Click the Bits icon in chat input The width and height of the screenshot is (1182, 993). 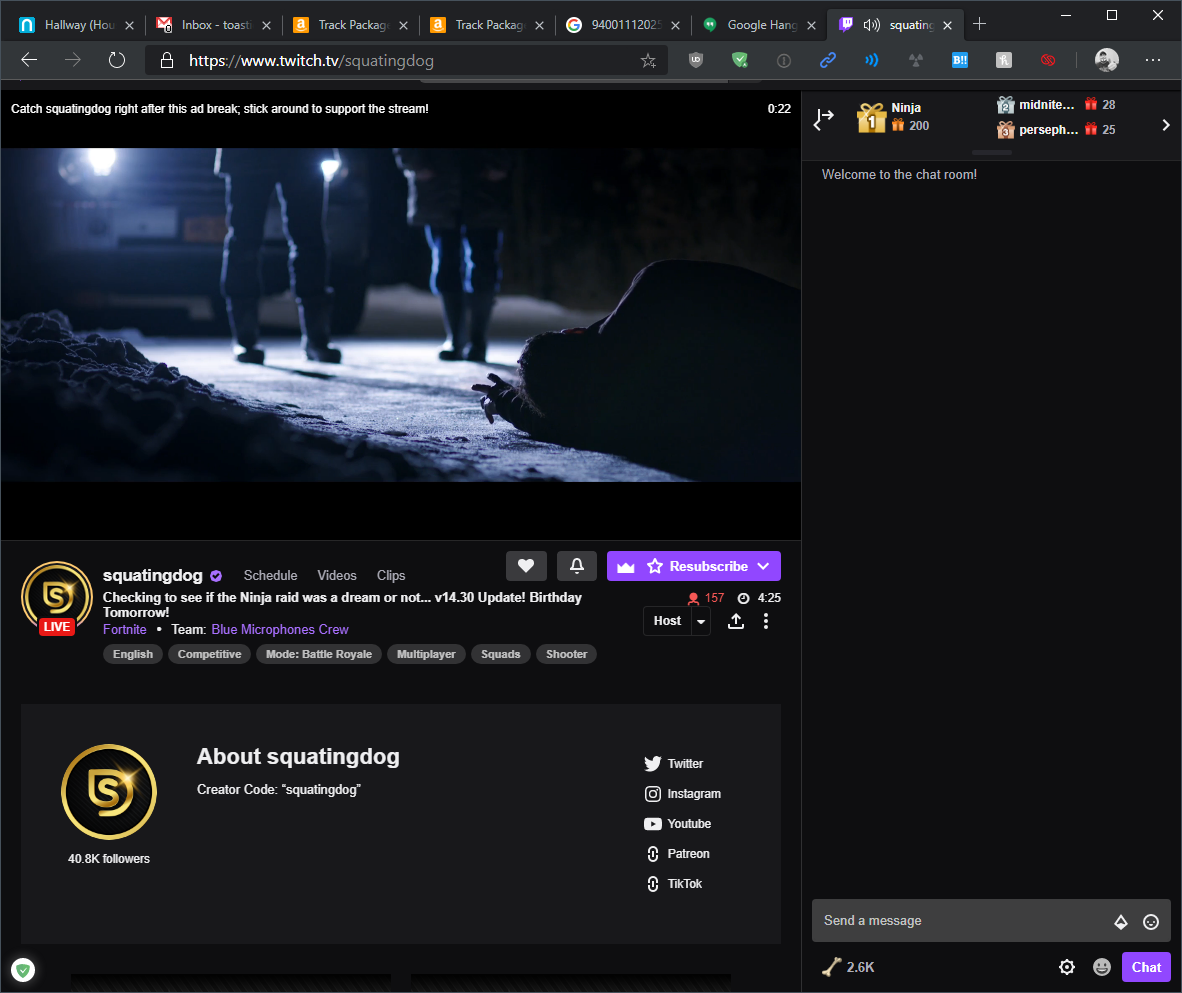click(x=1121, y=921)
